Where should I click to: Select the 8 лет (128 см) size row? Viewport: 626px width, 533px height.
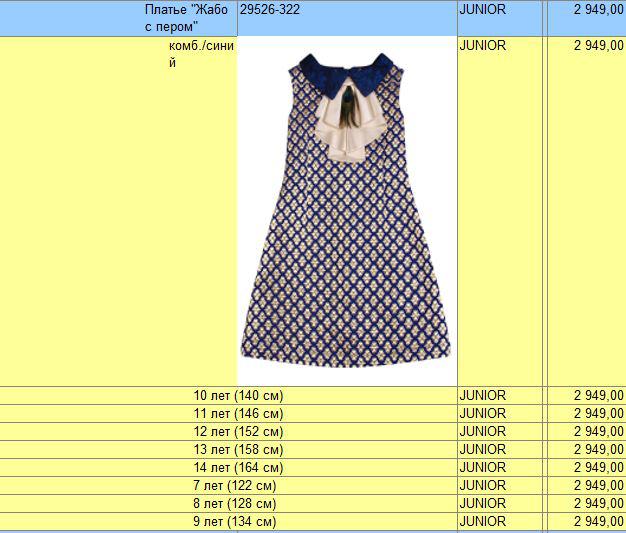point(238,504)
